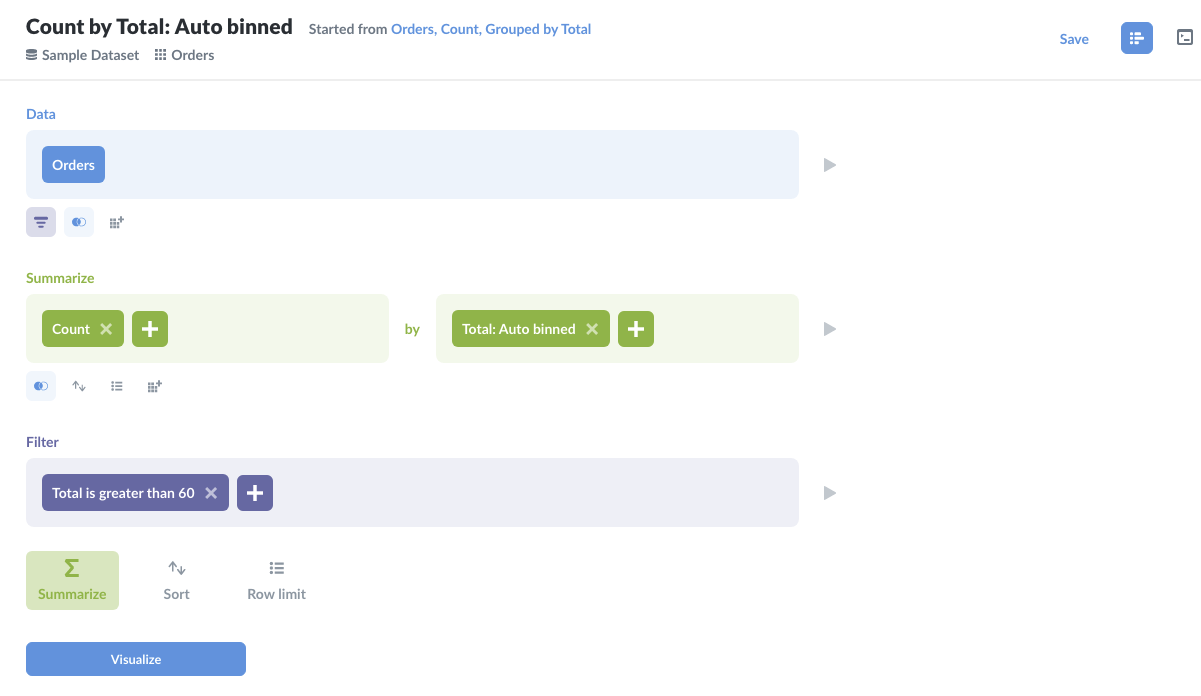
Task: Open the 'Count' aggregation pill
Action: (x=73, y=328)
